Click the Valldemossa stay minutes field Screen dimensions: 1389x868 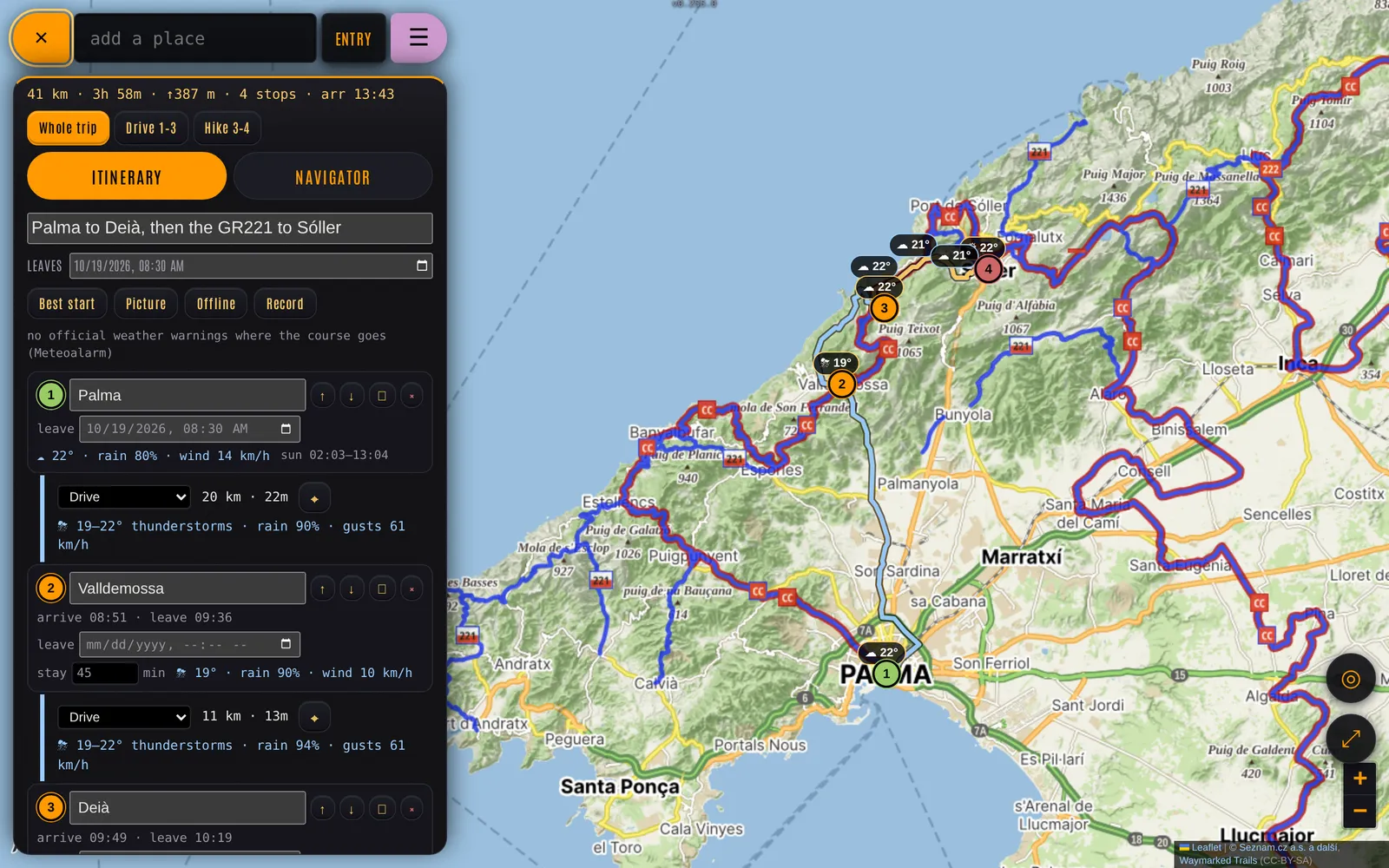(105, 673)
